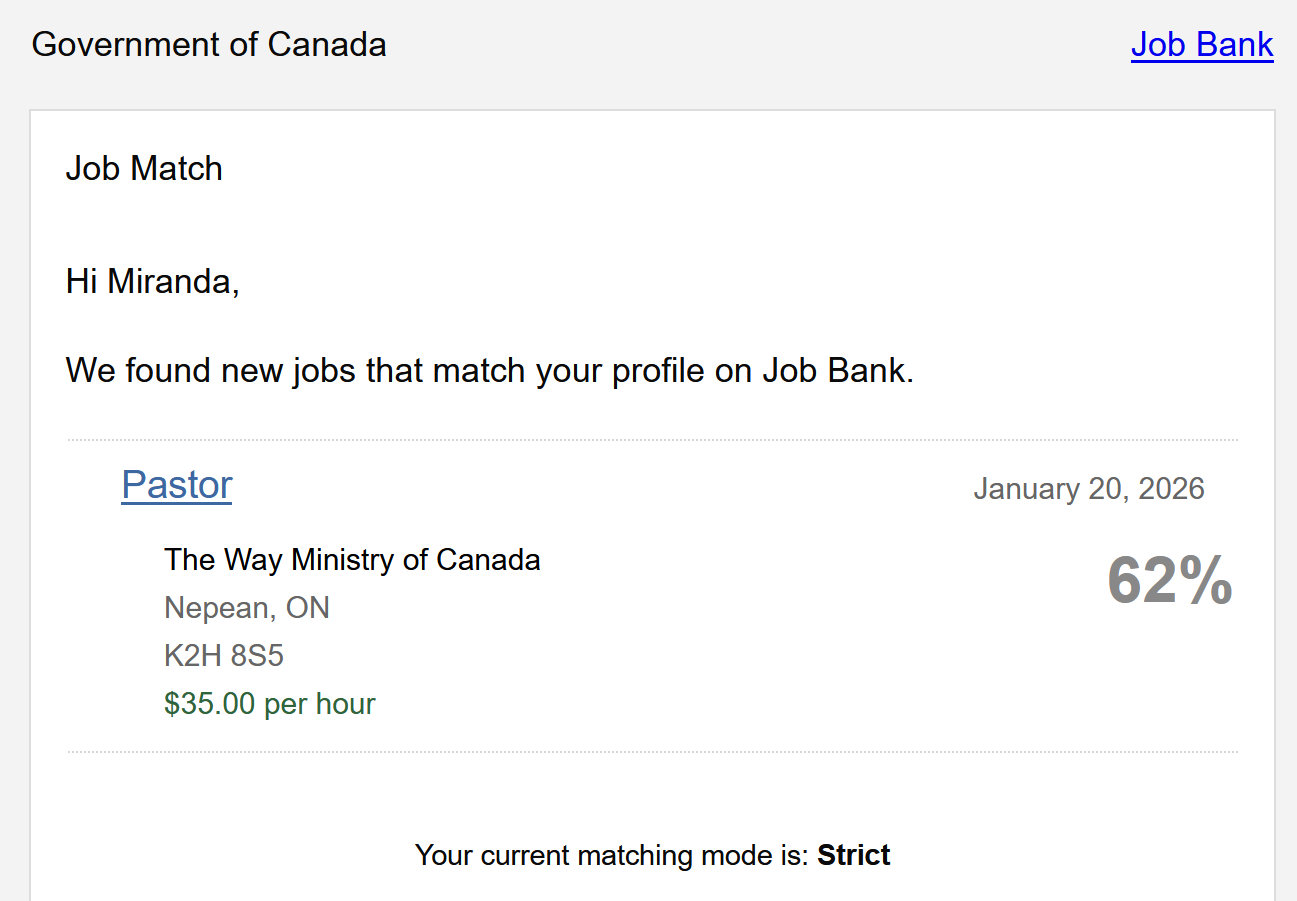
Task: Click the 62% match score
Action: (1169, 582)
